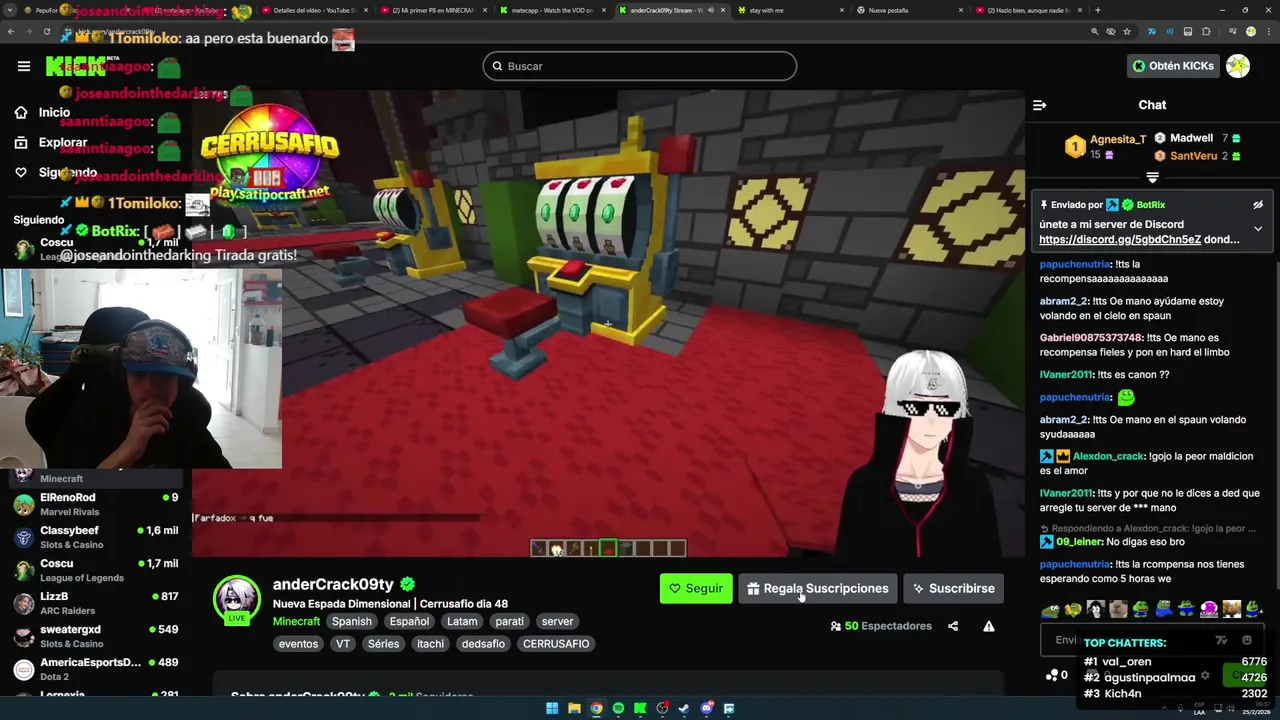Screen dimensions: 1280x720
Task: Click the Buscar search field
Action: [x=640, y=66]
